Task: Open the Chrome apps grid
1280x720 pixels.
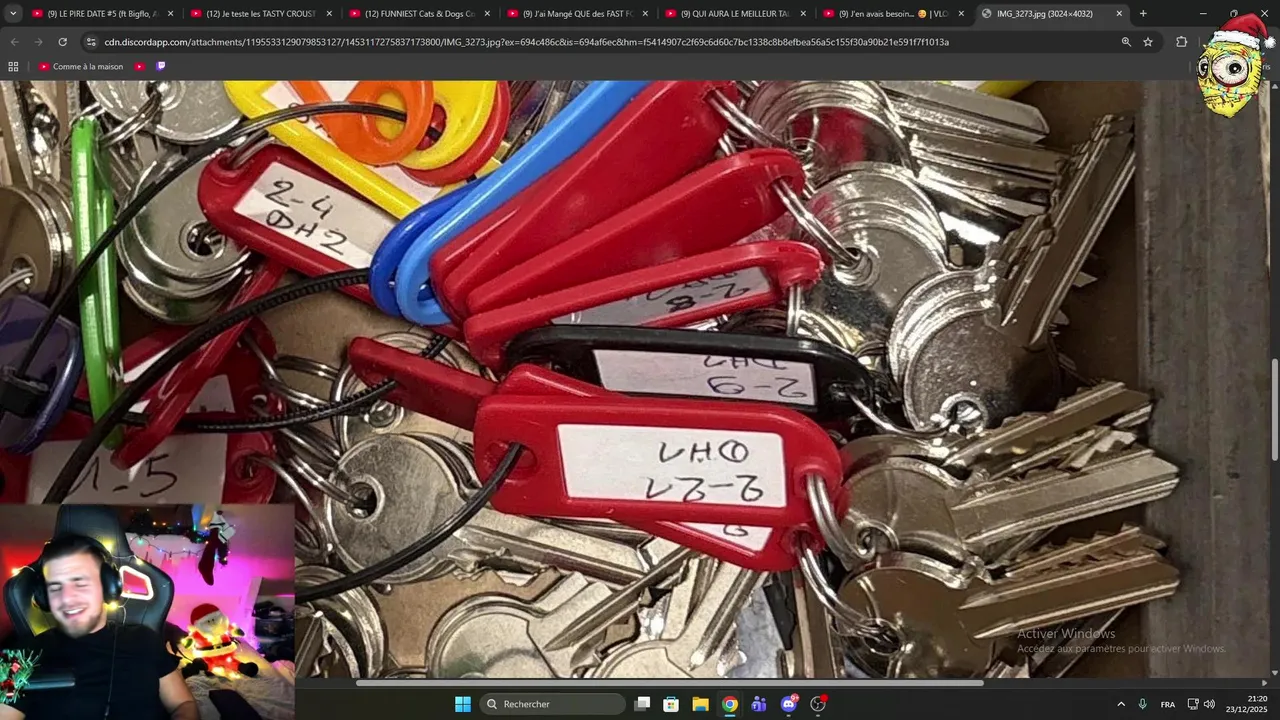Action: point(13,66)
